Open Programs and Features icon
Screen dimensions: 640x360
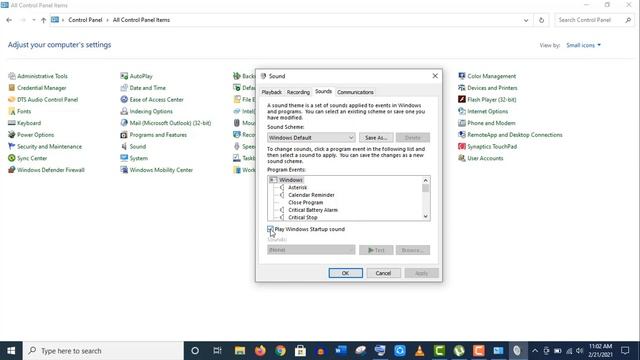[124, 135]
